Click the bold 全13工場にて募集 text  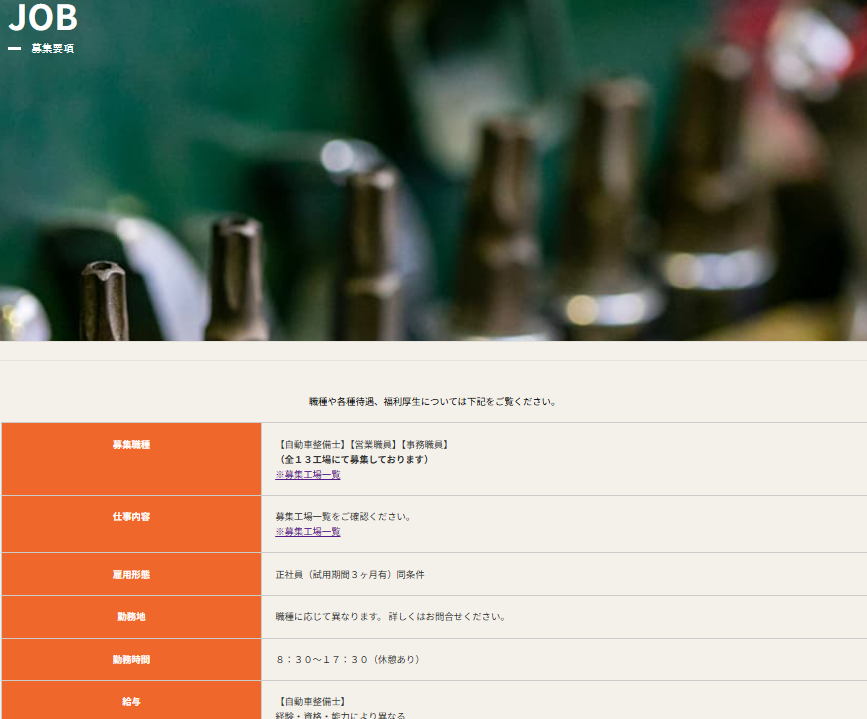click(354, 460)
